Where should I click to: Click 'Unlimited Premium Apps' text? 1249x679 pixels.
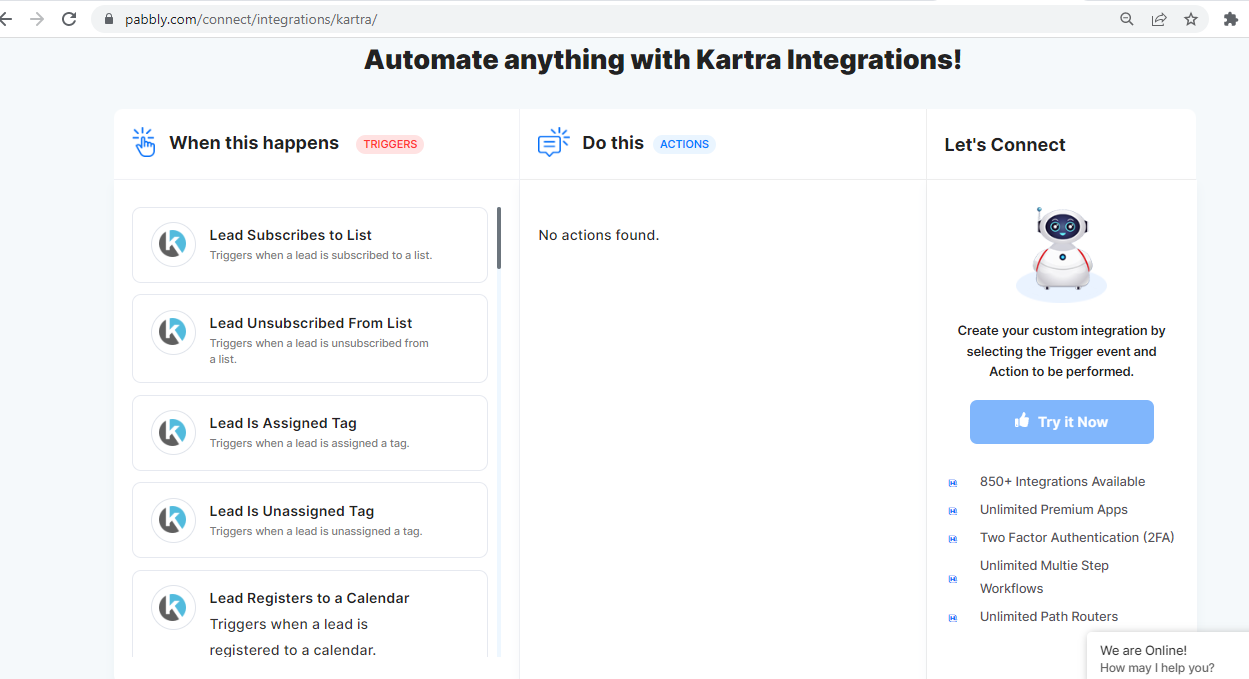pyautogui.click(x=1054, y=510)
